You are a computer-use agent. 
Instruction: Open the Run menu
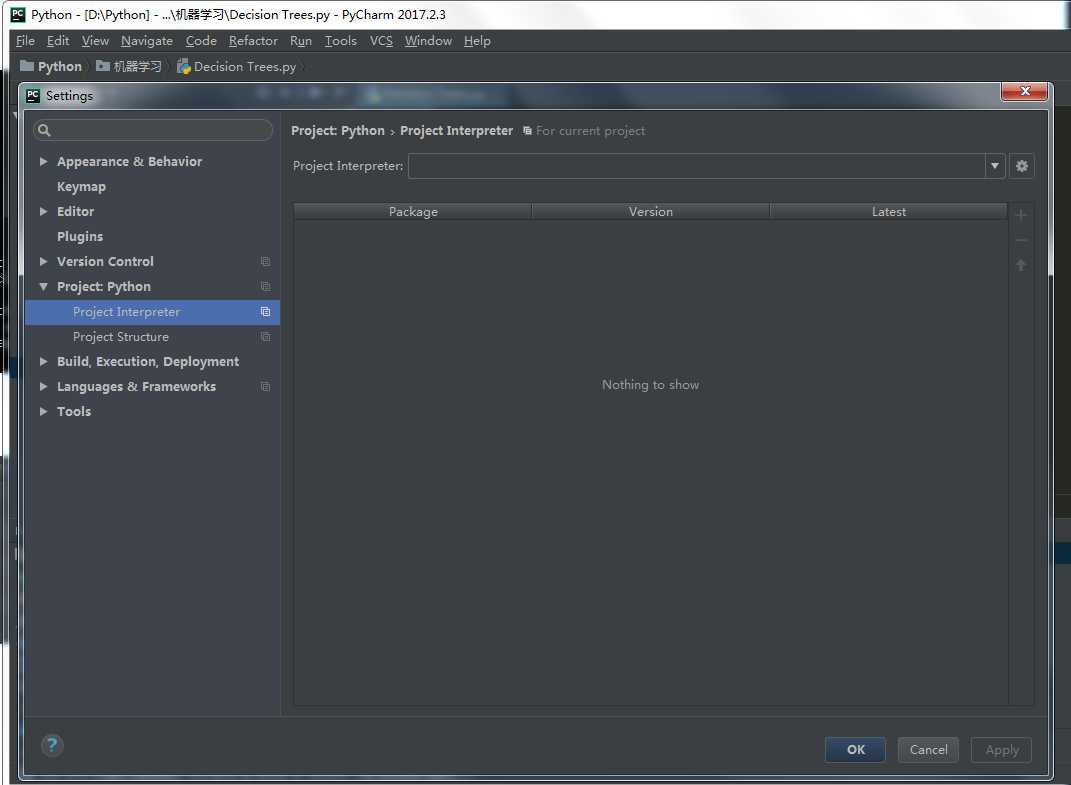click(301, 41)
